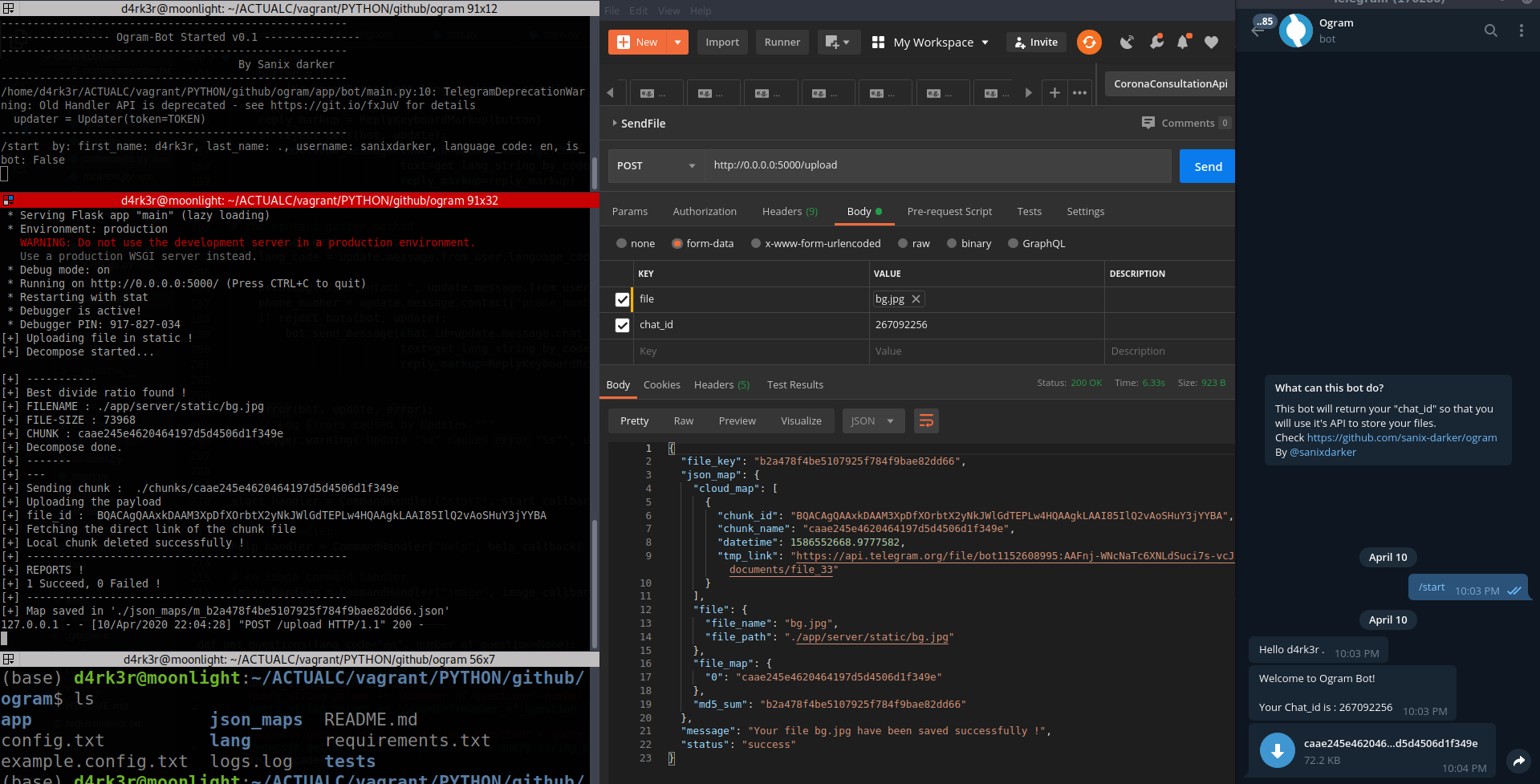
Task: Open the Comments icon for SendFile
Action: 1148,123
